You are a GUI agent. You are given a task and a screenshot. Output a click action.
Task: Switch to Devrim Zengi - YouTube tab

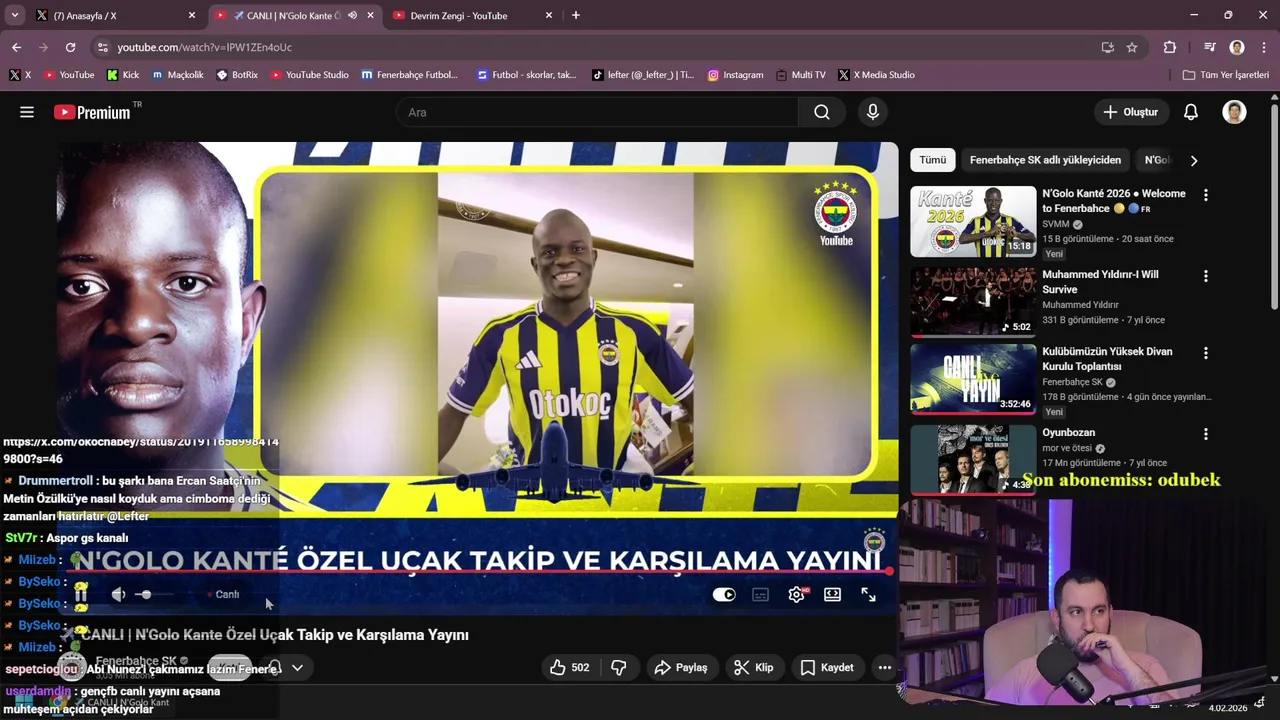(473, 15)
